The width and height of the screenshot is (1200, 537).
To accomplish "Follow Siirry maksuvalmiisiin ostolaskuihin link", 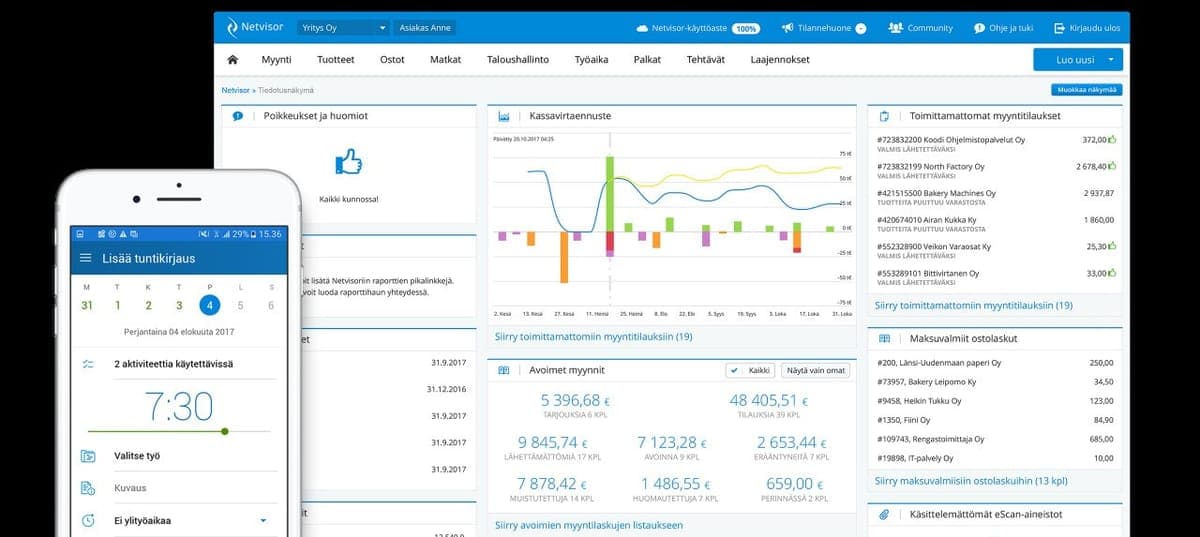I will point(971,481).
